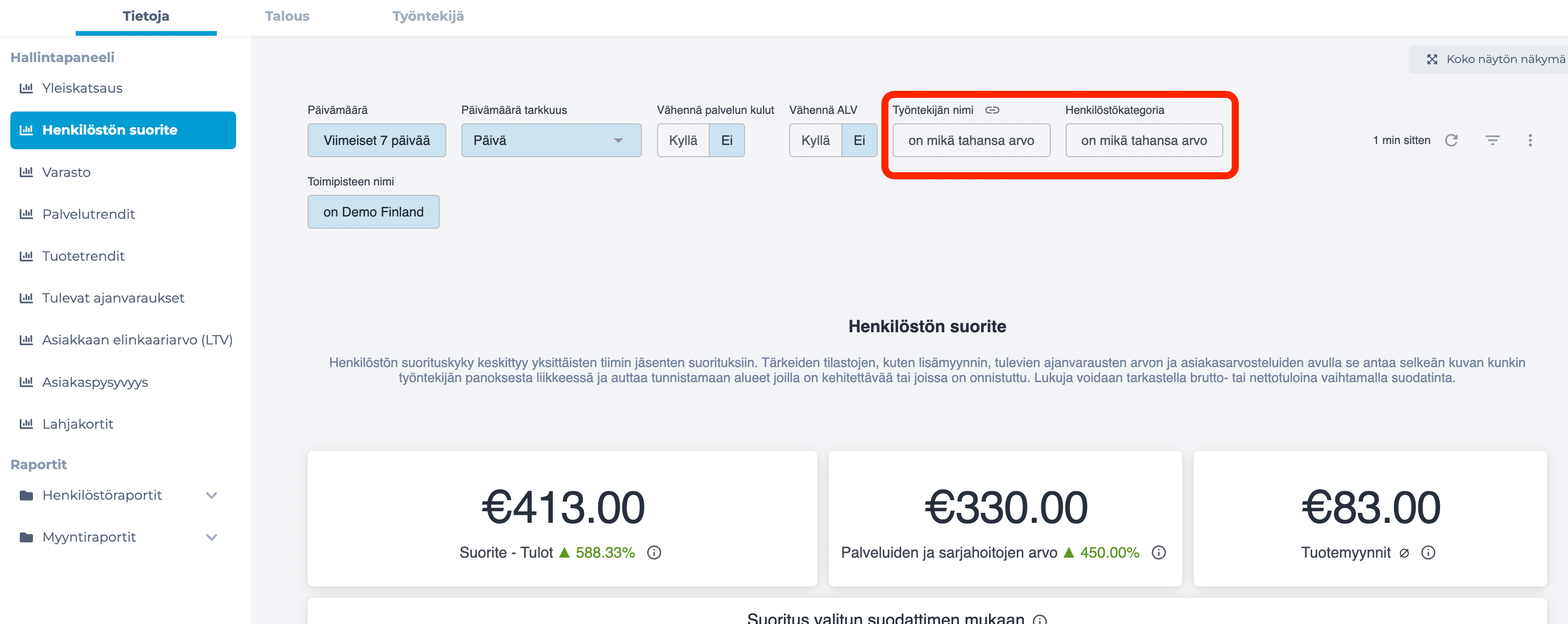
Task: Open Tulevat ajanvaraukset in the sidebar
Action: pos(123,298)
